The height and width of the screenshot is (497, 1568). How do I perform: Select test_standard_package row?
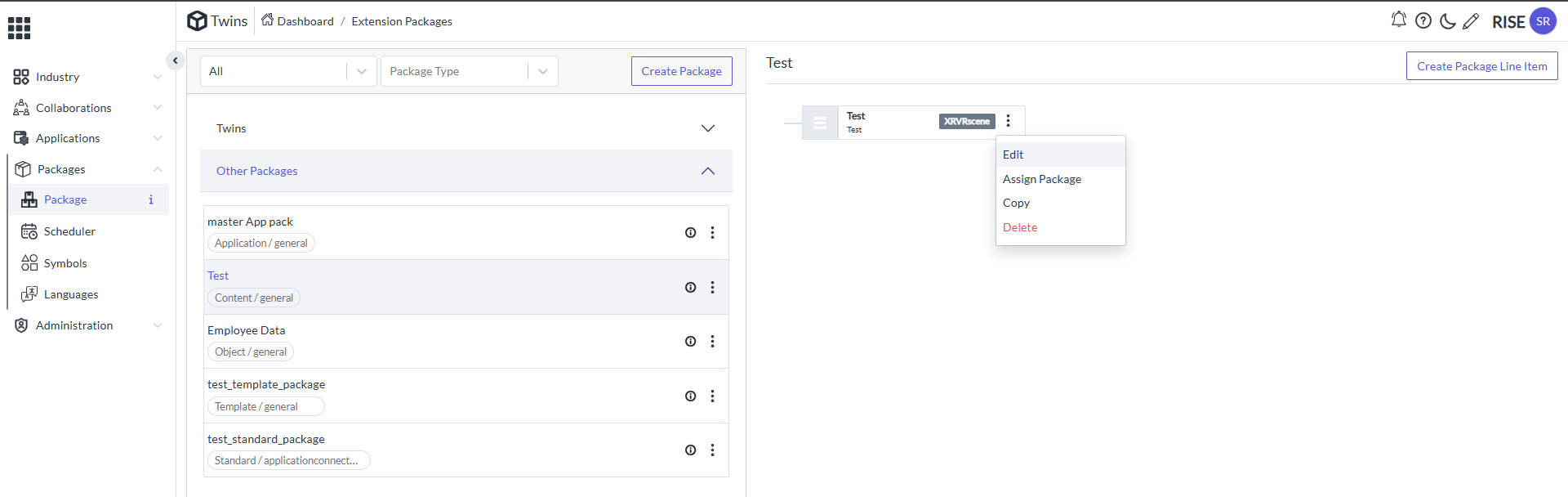(465, 450)
